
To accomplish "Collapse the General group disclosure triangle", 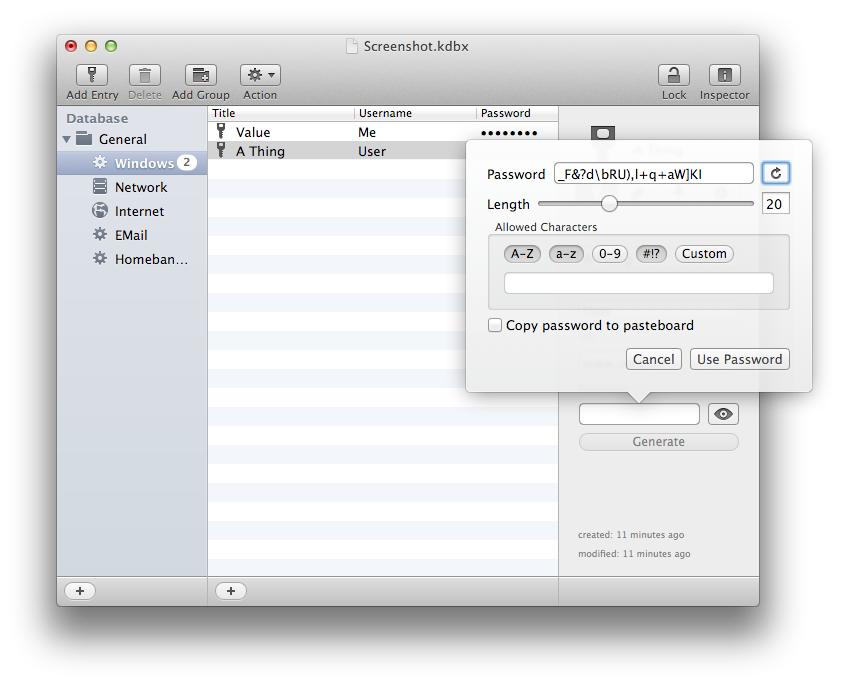I will (x=67, y=139).
